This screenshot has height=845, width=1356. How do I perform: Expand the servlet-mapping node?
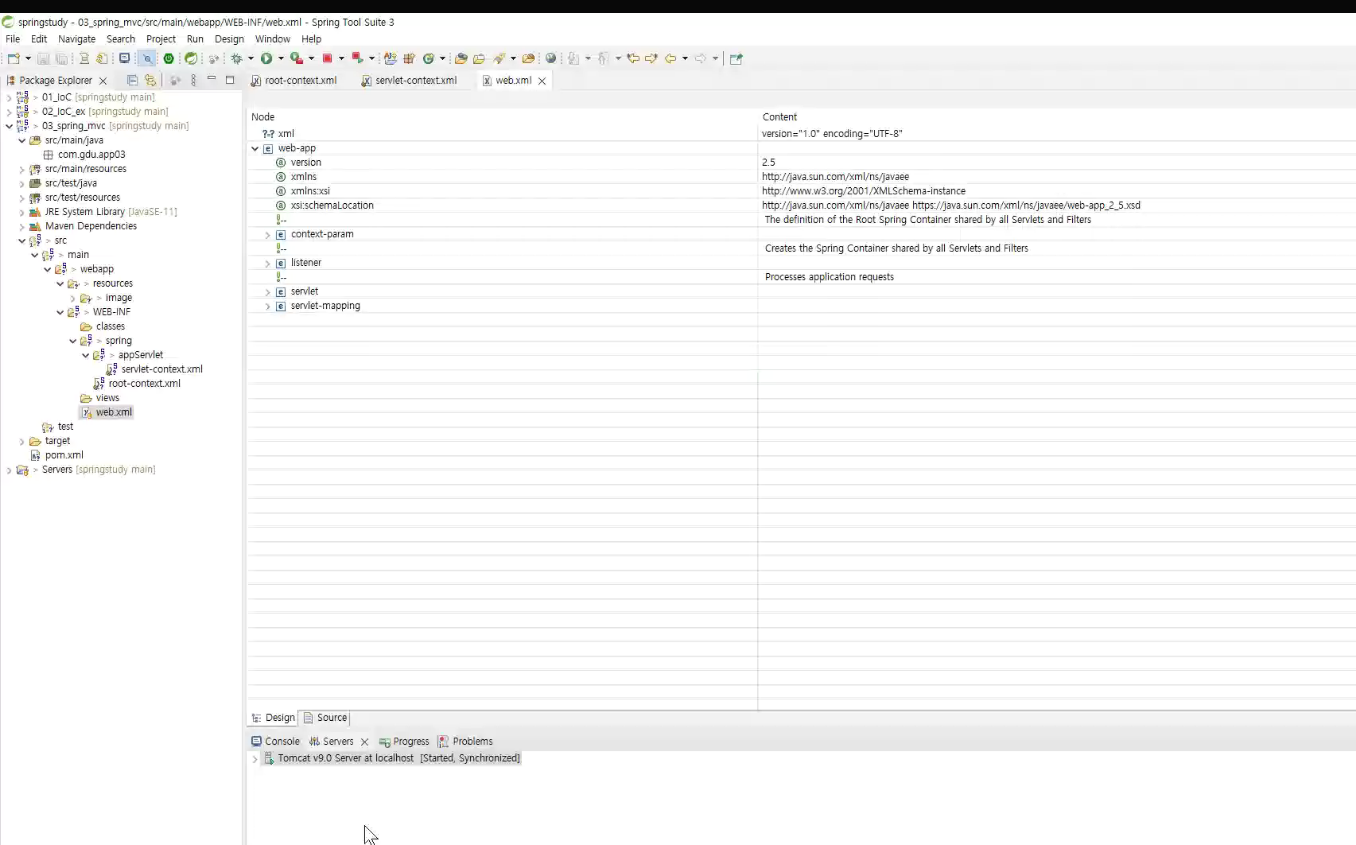click(267, 306)
